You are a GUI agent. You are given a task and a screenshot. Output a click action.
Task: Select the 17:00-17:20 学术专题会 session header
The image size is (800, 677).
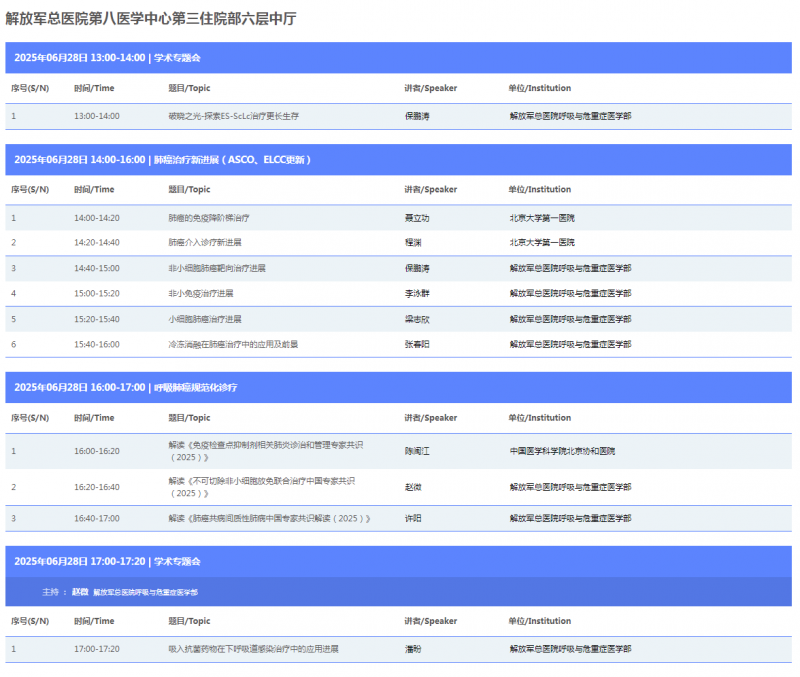pyautogui.click(x=398, y=562)
